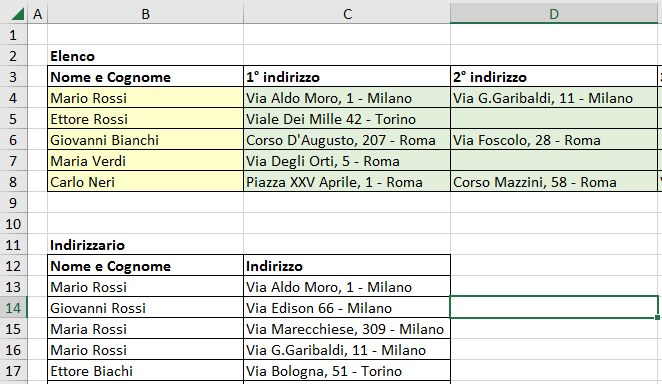Select column D header

point(554,14)
